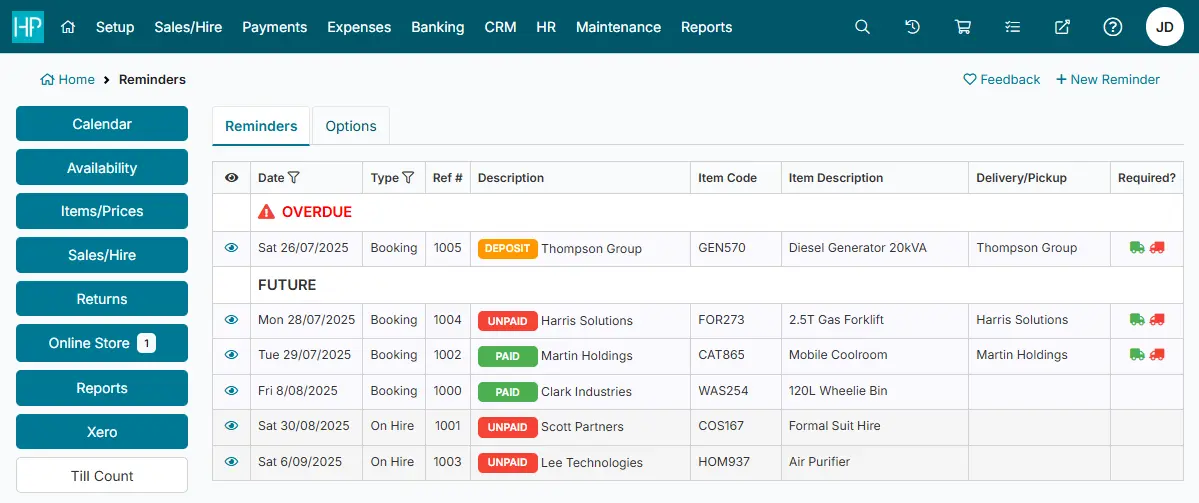Click item code GEN570

tap(722, 248)
